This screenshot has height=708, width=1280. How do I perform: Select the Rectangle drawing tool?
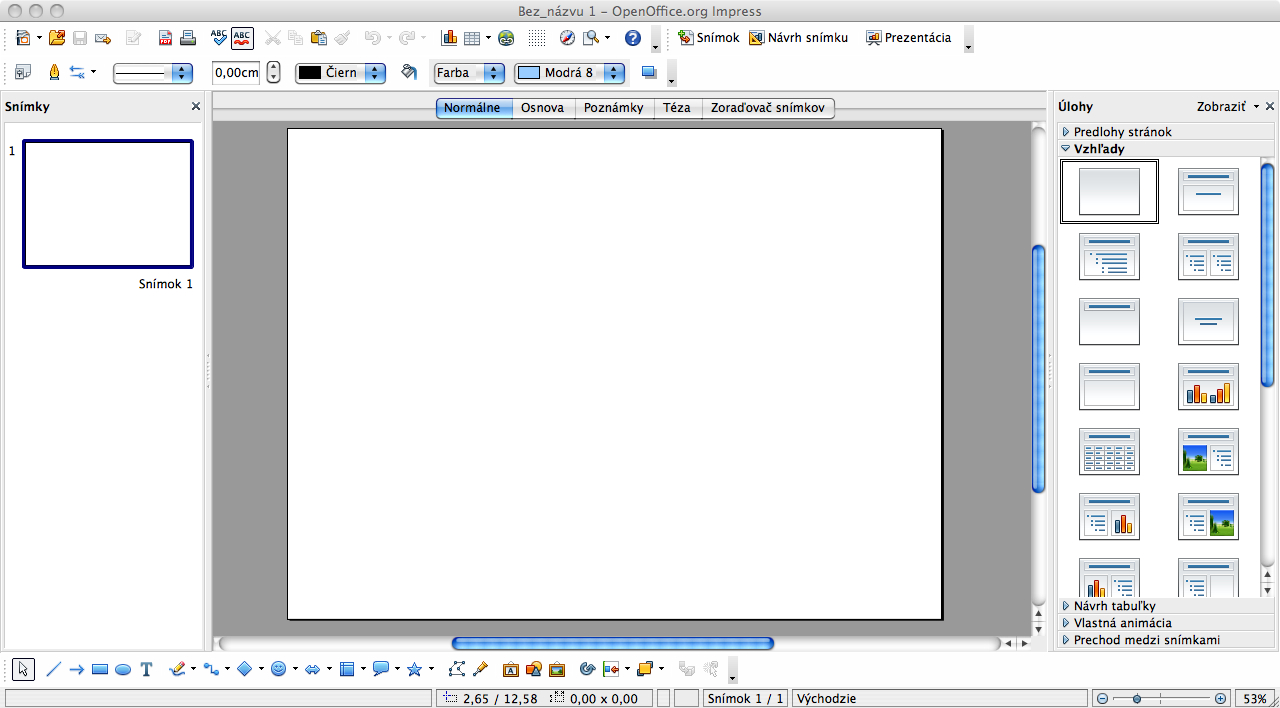coord(100,670)
